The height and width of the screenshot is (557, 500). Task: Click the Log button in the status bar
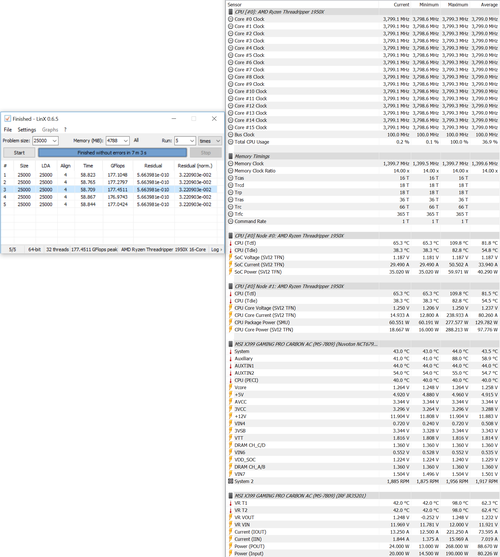pyautogui.click(x=216, y=249)
